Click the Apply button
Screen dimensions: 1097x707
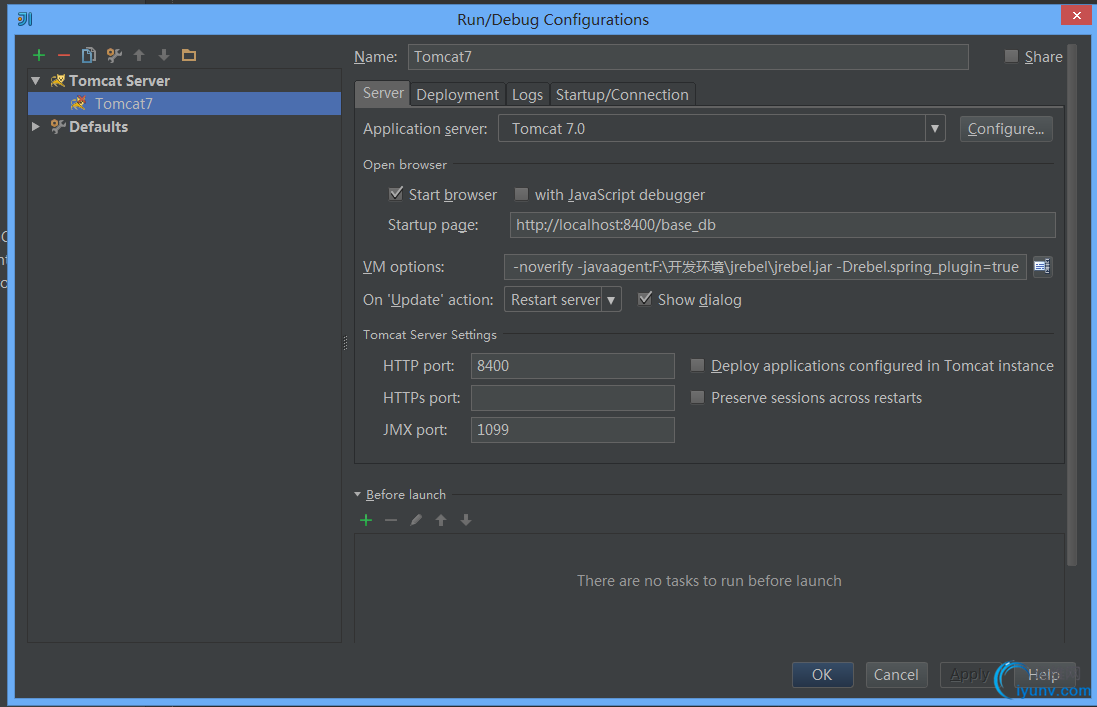tap(970, 675)
